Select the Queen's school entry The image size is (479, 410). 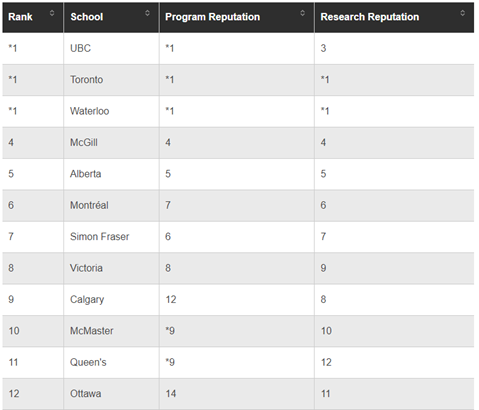88,362
